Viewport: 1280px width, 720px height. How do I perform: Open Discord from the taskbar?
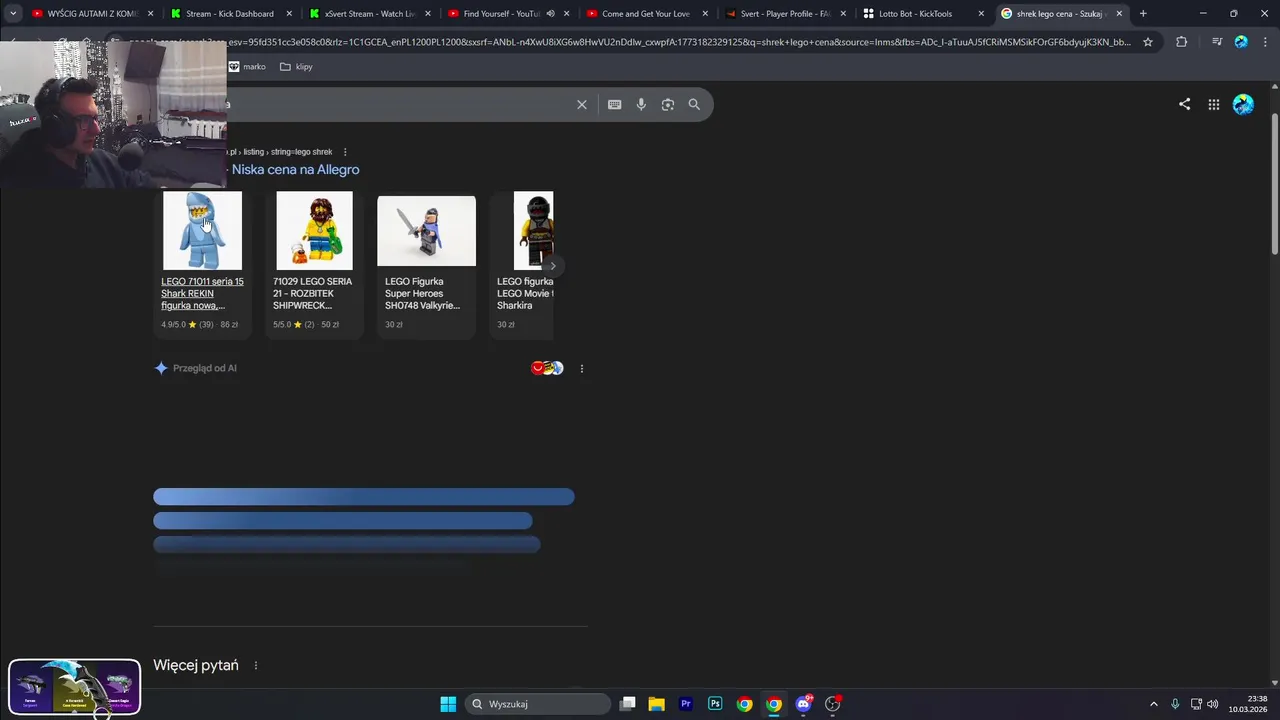[x=803, y=704]
